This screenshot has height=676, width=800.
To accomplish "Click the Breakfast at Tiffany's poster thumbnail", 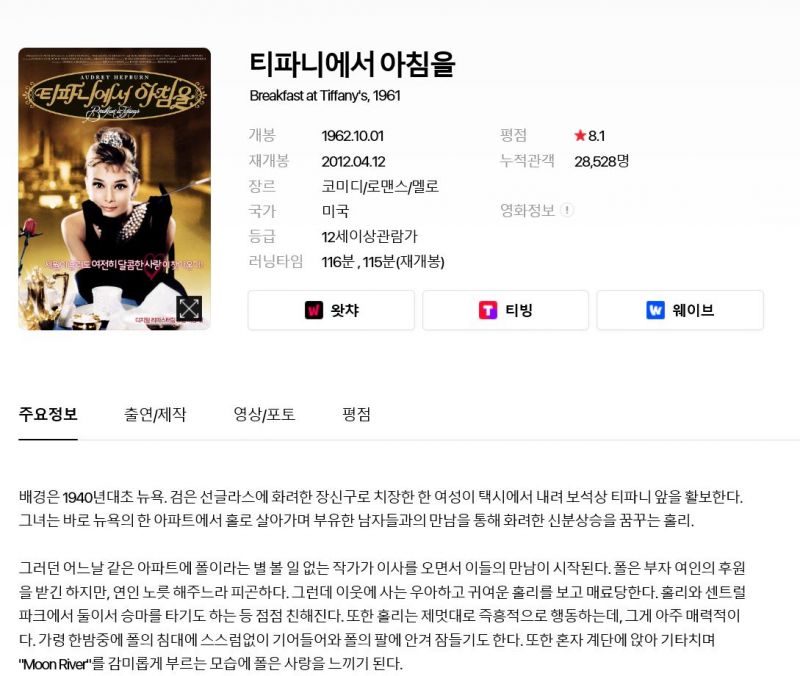I will point(114,189).
